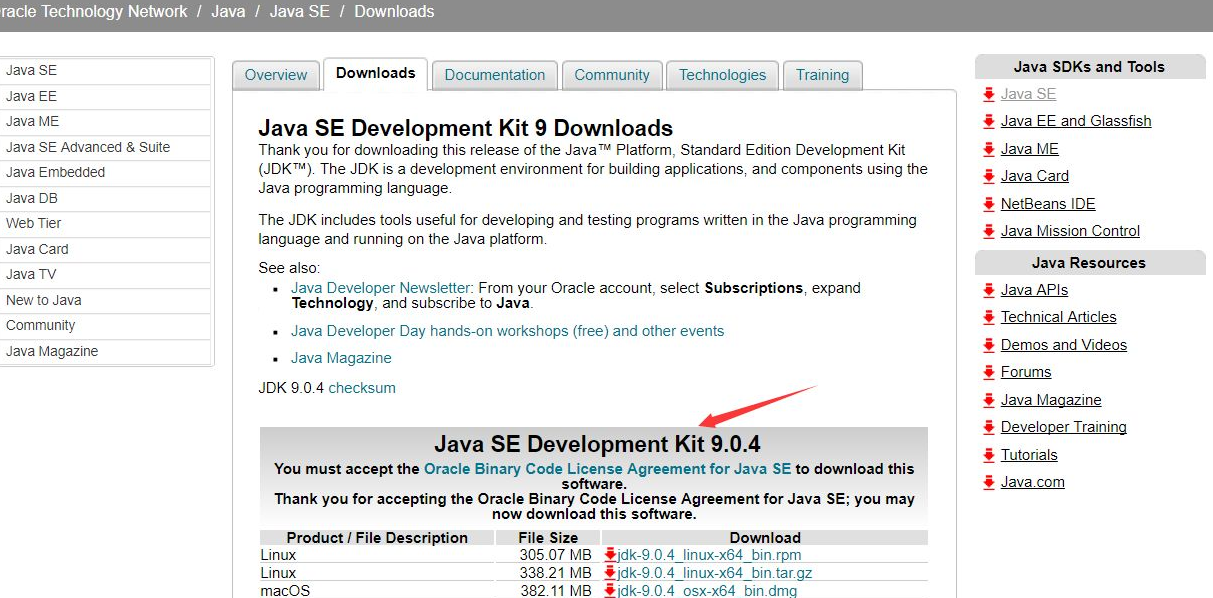Click the red arrow beside Tutorials
1213x598 pixels.
[988, 455]
